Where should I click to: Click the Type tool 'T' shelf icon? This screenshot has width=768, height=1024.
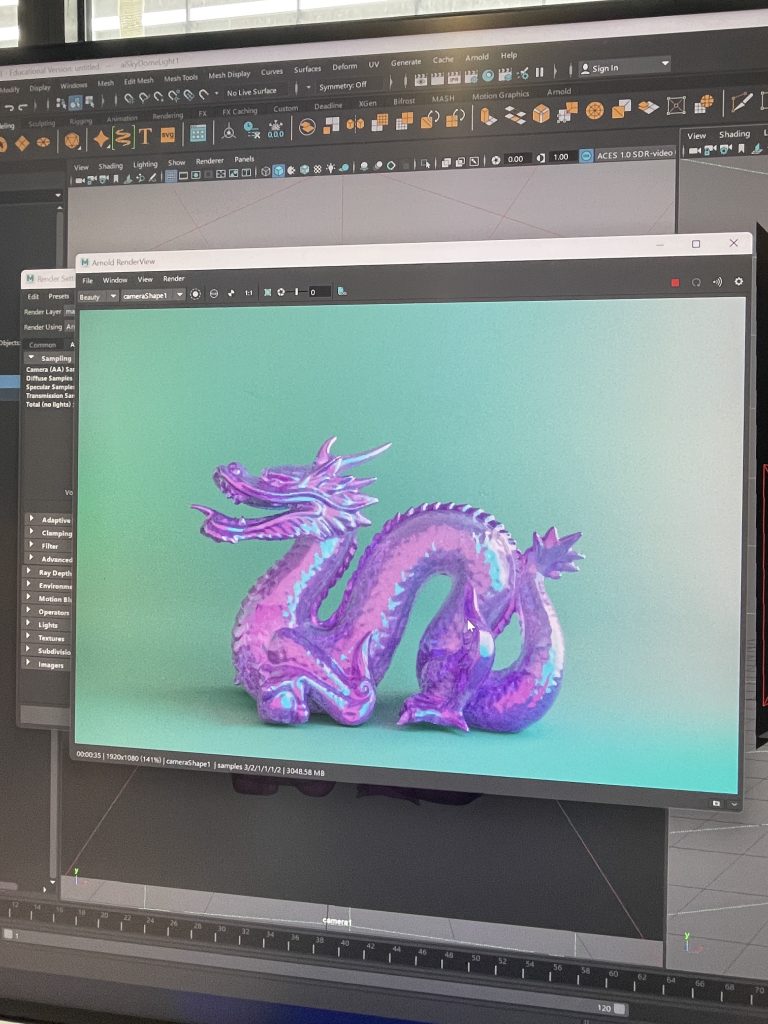(x=145, y=136)
